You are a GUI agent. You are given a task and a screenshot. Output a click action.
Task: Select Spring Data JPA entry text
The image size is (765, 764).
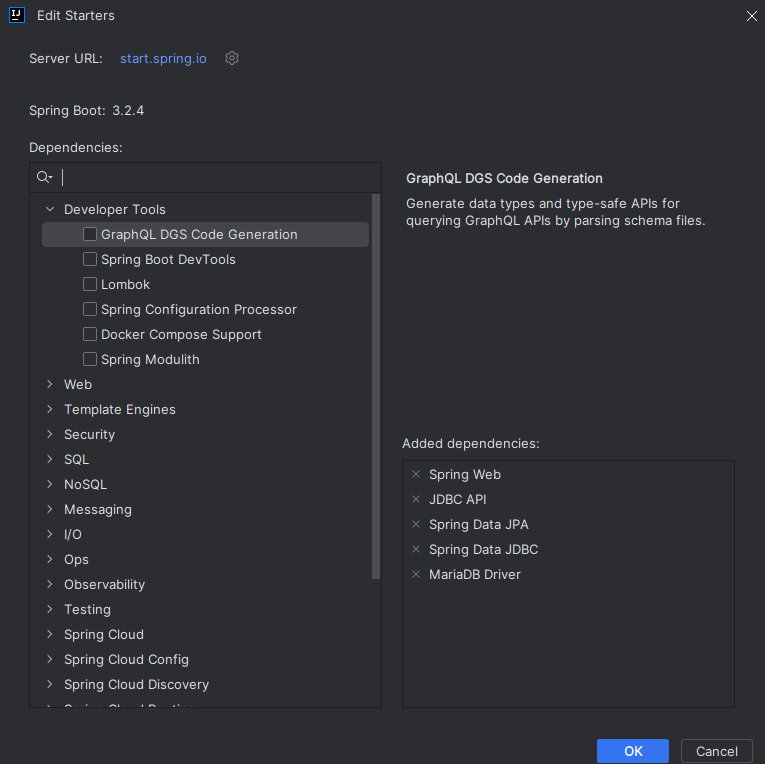click(479, 524)
